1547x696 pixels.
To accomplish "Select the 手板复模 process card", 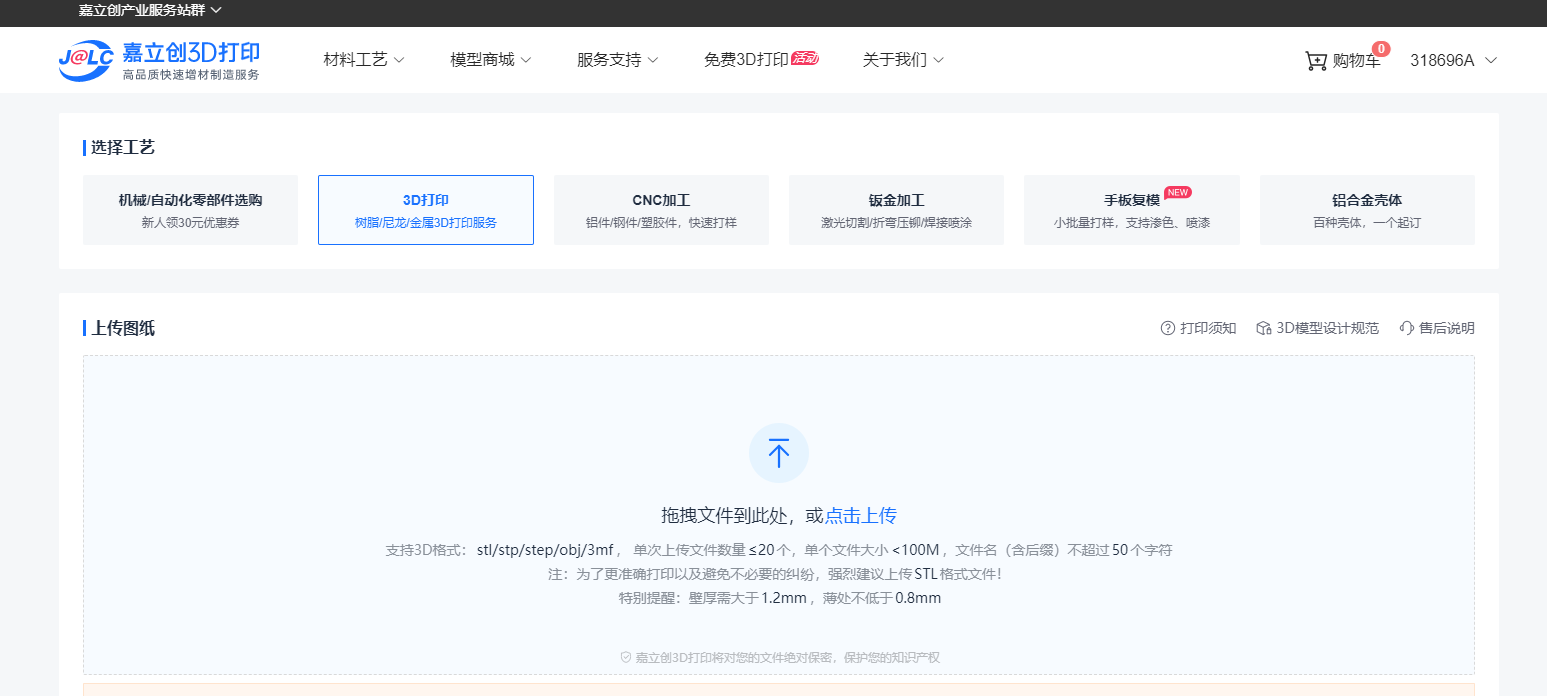I will 1132,210.
